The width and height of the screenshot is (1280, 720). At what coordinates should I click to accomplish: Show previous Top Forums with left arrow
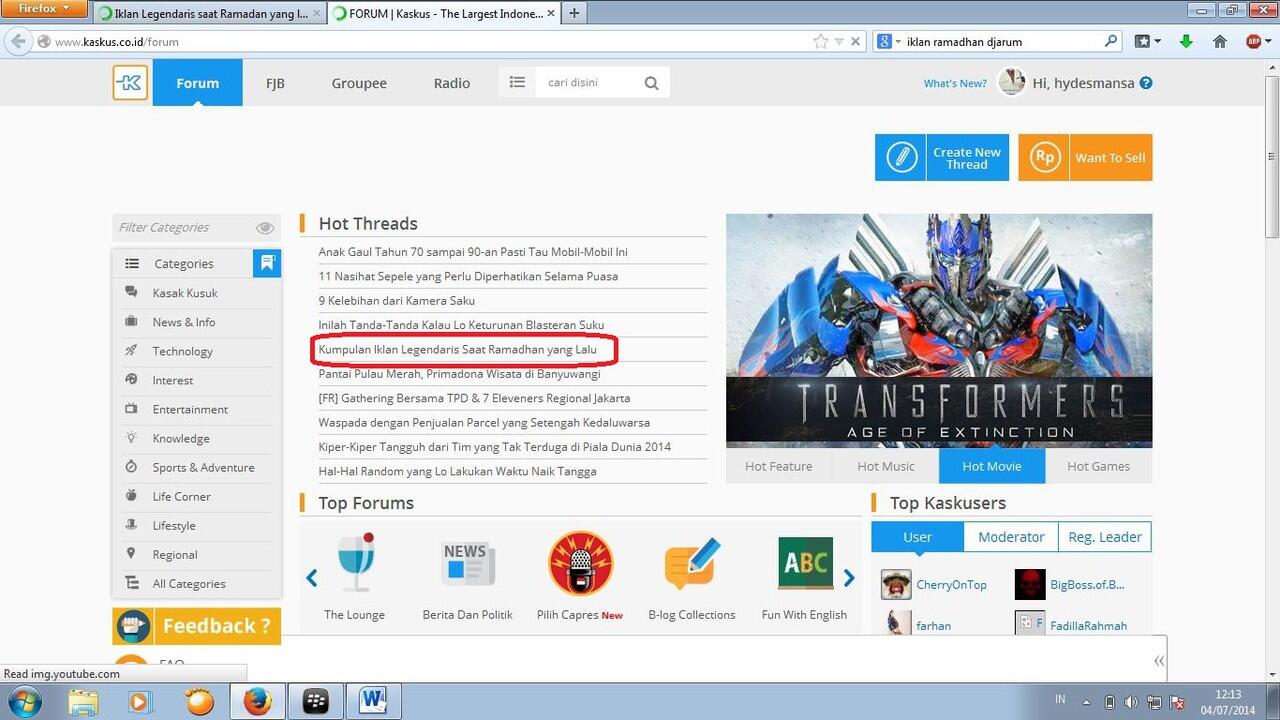312,577
